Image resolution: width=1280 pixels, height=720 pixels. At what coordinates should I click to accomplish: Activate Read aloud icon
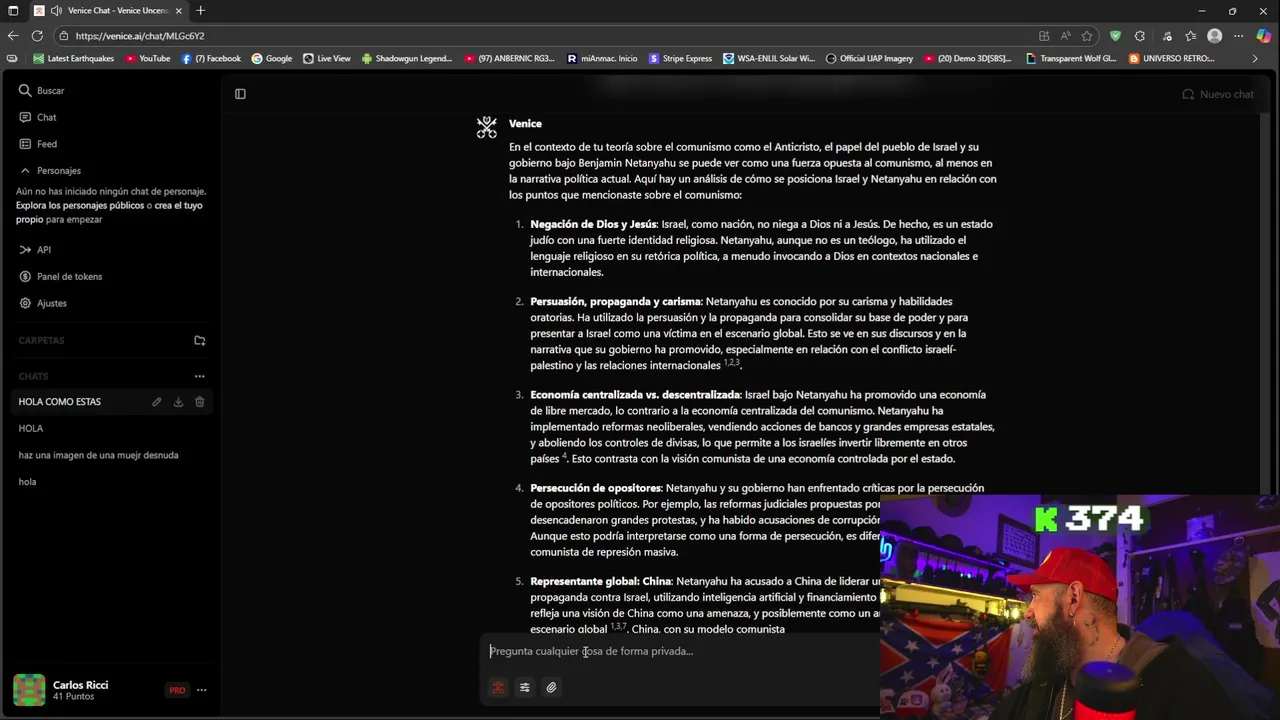click(x=1066, y=36)
